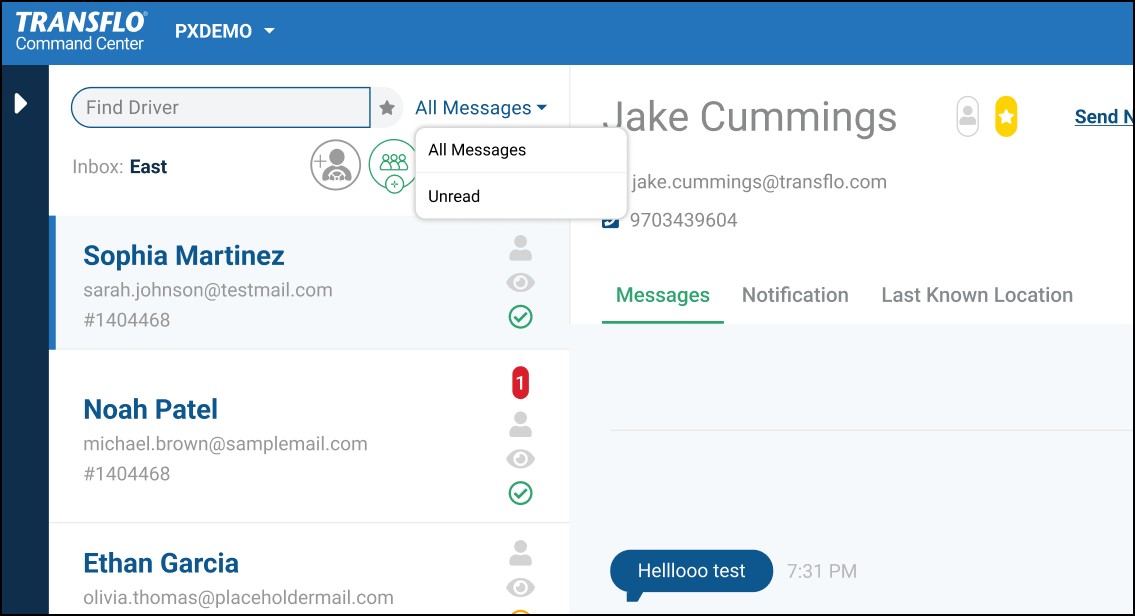This screenshot has width=1135, height=616.
Task: Click Jake Cummings' yellow star favorite icon
Action: click(x=1006, y=117)
